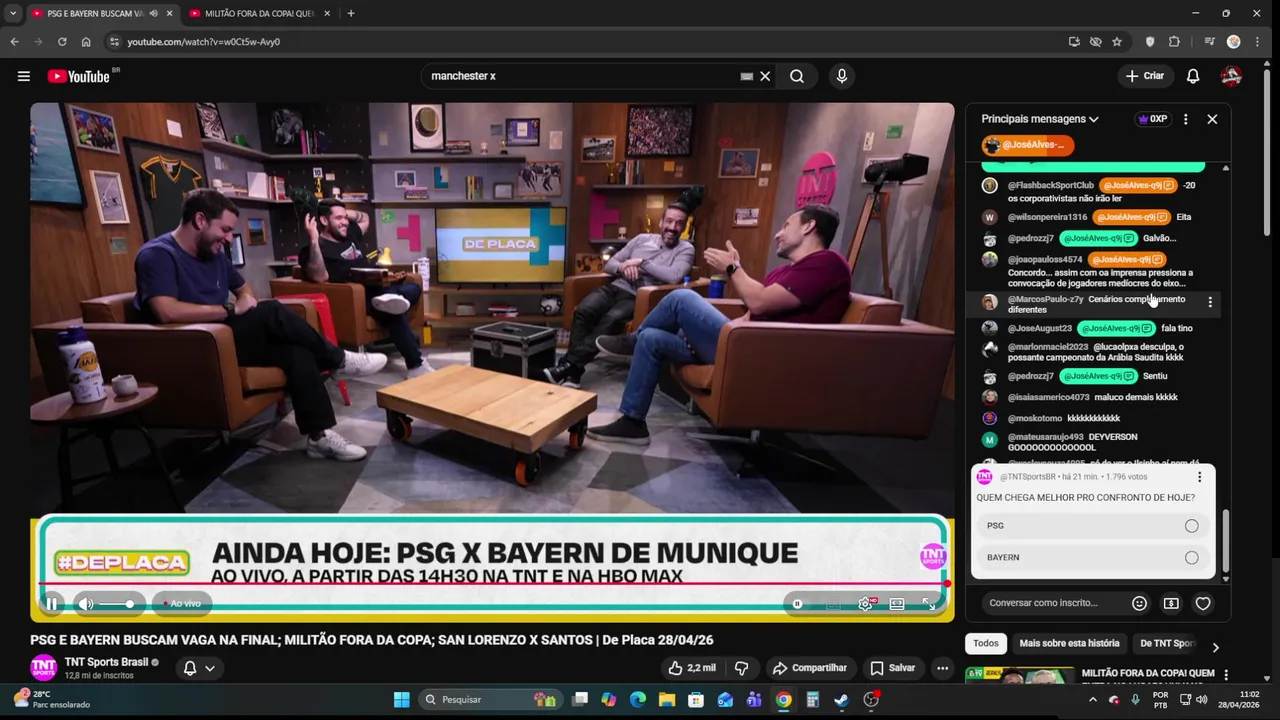Seek on the red progress bar

coord(492,584)
